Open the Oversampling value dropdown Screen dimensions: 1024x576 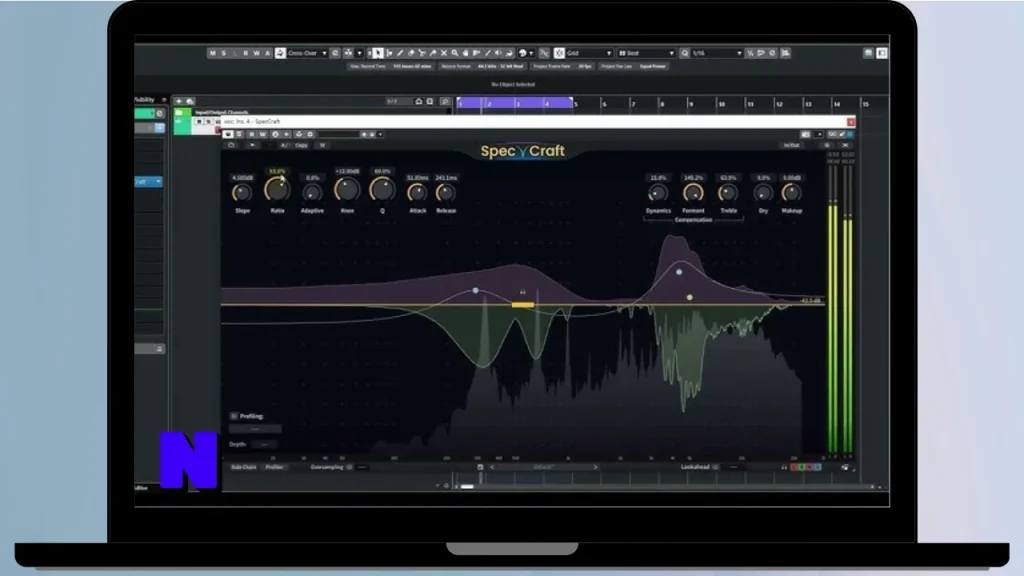tap(362, 467)
